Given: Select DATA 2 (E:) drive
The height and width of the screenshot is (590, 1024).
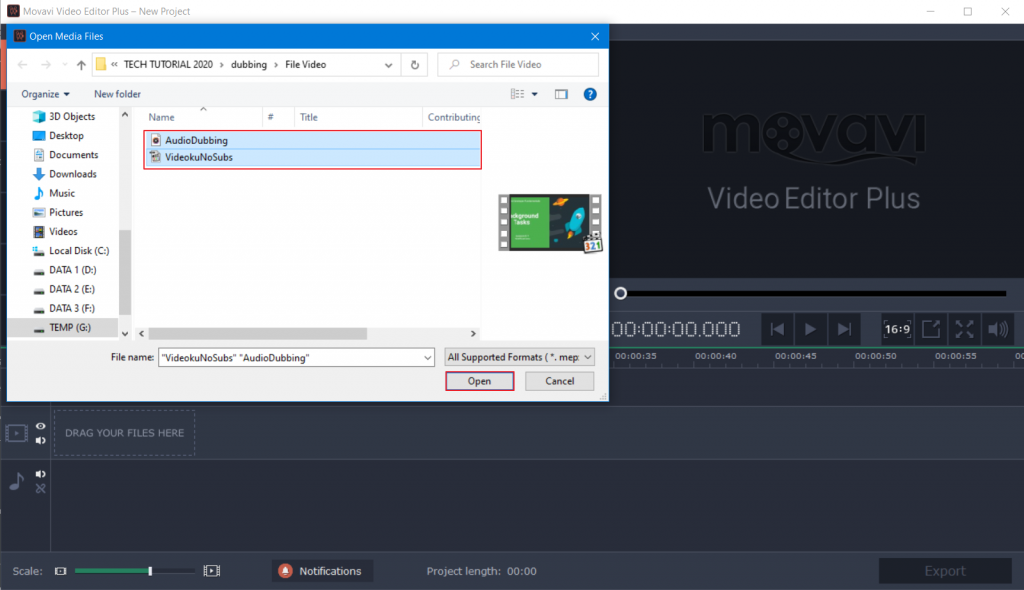Looking at the screenshot, I should [72, 289].
